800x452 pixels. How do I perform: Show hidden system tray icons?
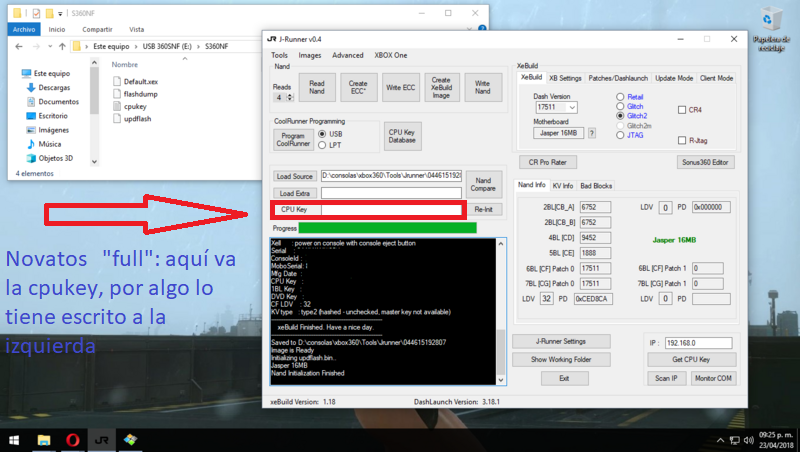click(720, 440)
